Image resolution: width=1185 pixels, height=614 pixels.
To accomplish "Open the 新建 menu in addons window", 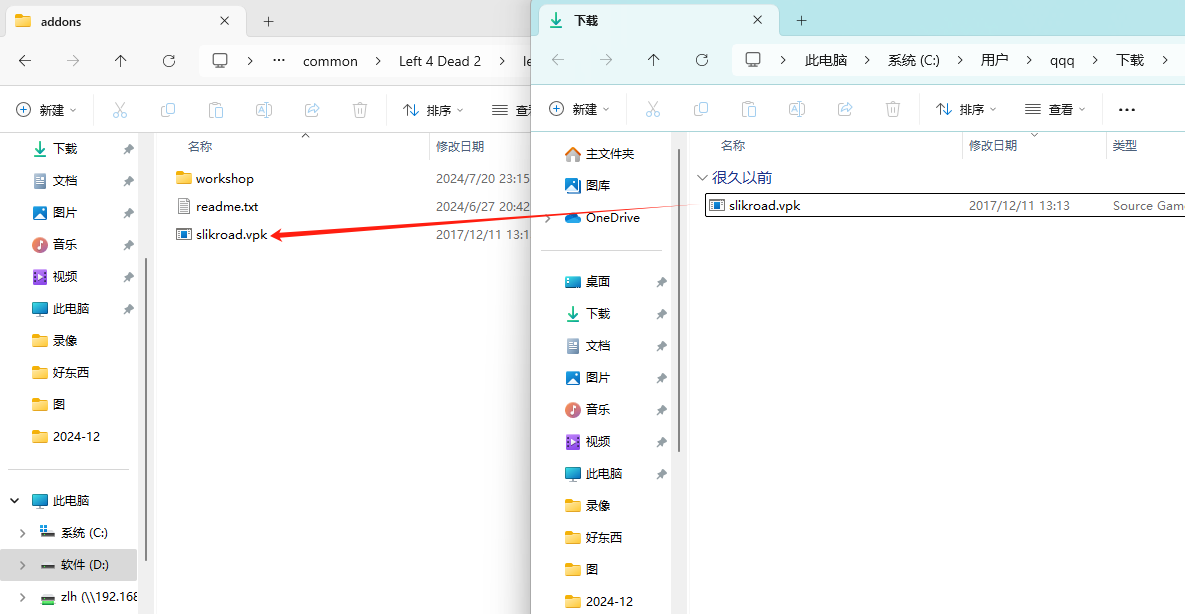I will 46,110.
